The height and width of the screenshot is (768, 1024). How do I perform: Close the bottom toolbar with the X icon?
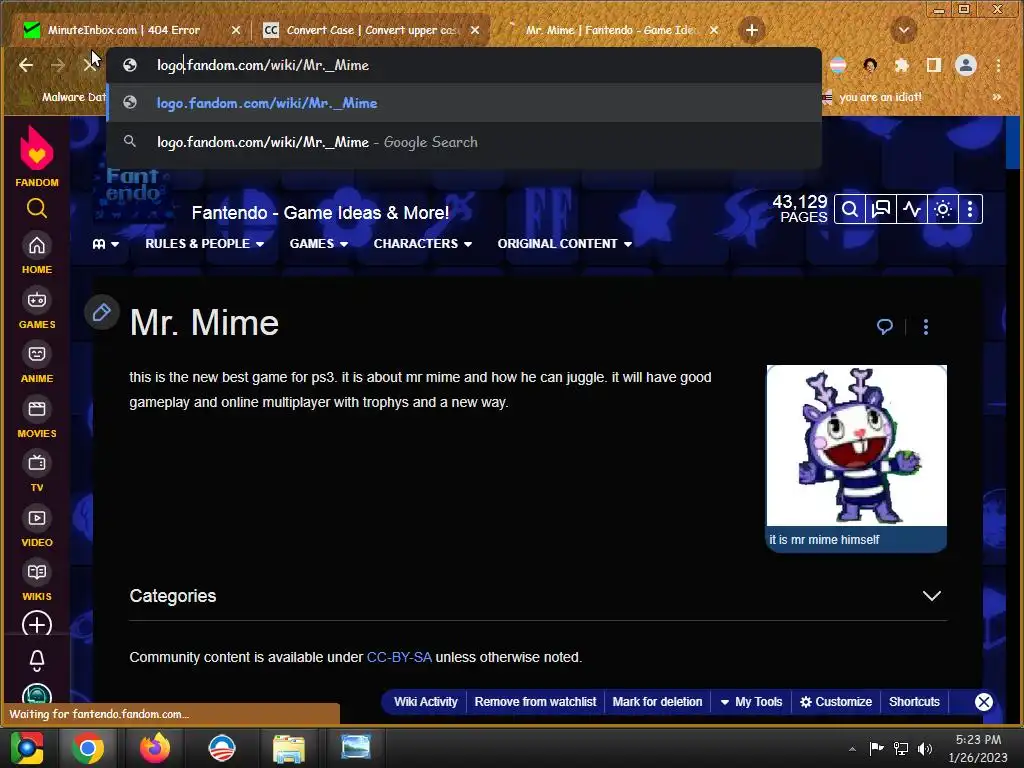point(984,702)
